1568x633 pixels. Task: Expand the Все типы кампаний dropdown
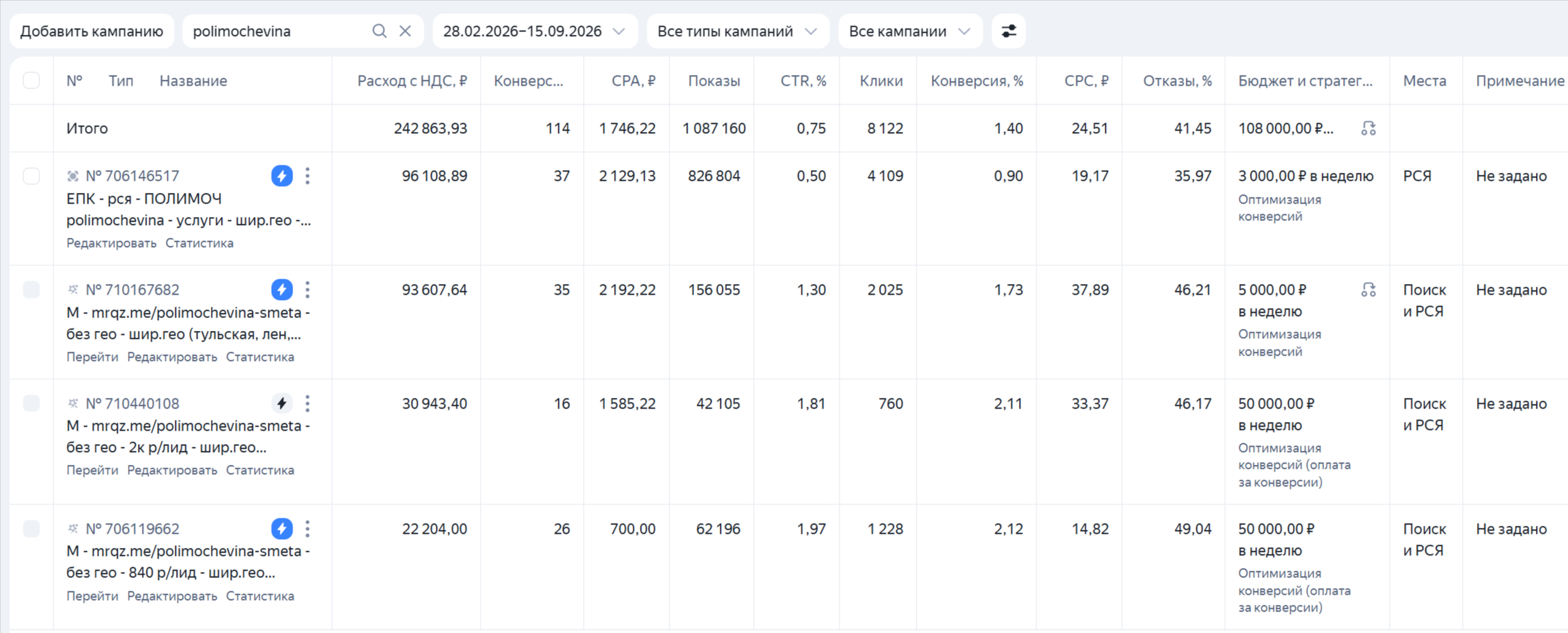[x=738, y=31]
